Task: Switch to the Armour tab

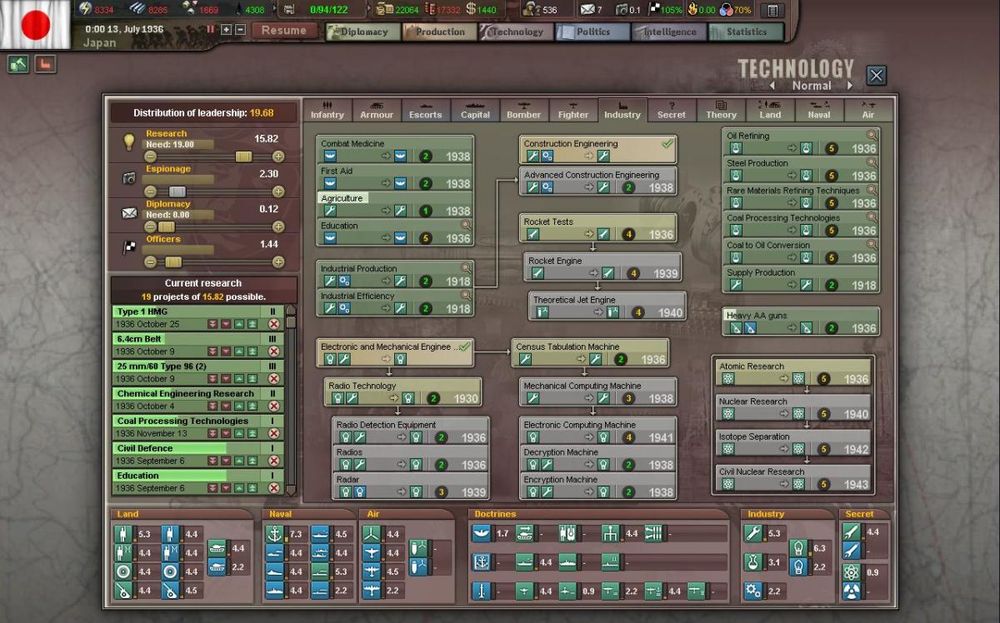Action: click(x=376, y=110)
